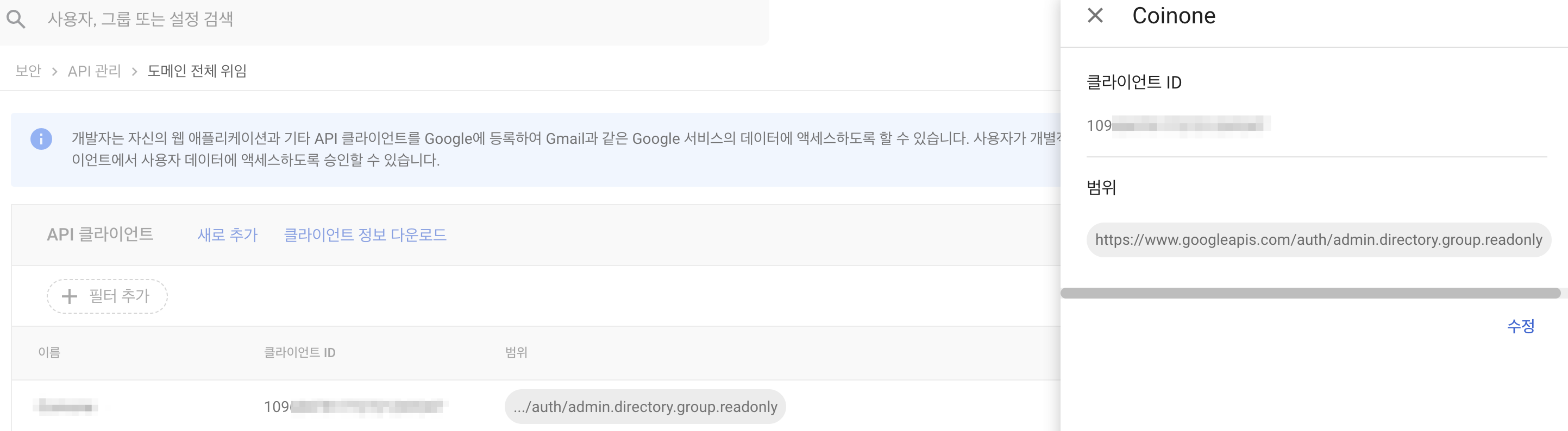Click the full scope URL chip in the panel

(1319, 239)
